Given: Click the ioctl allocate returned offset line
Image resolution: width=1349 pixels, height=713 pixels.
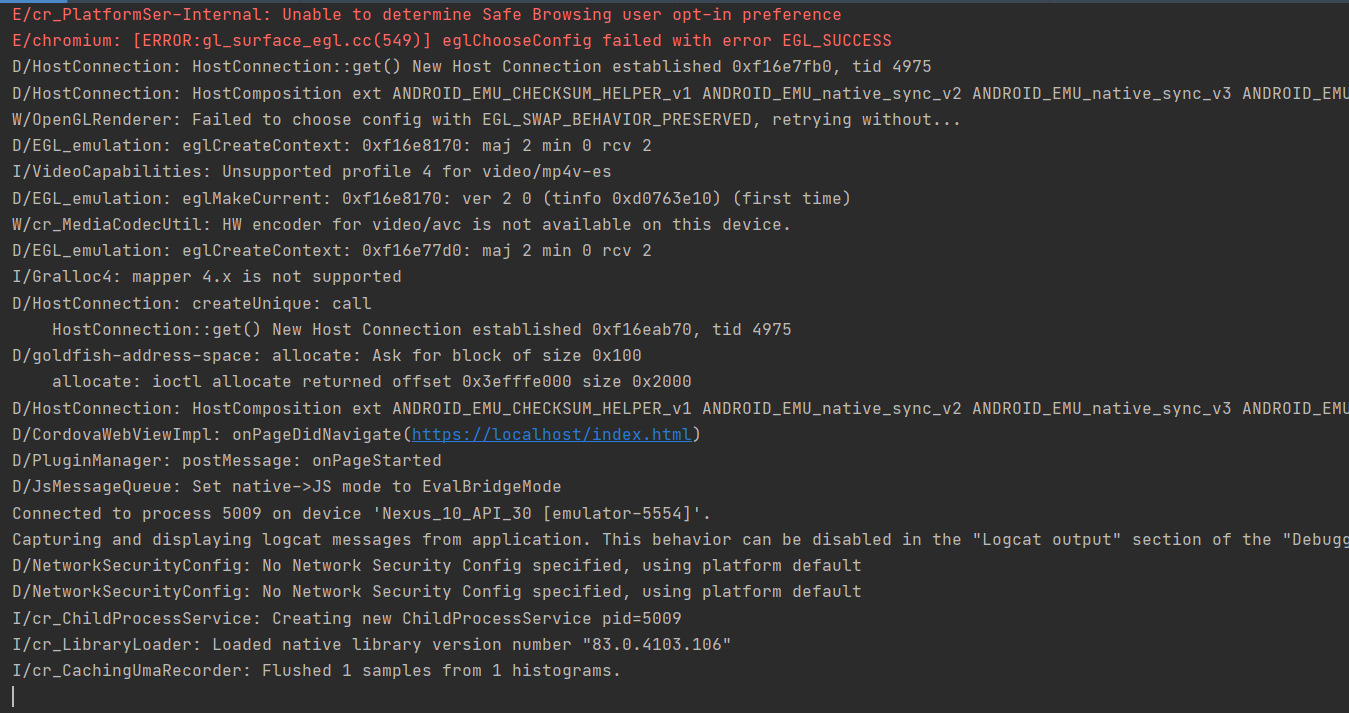Looking at the screenshot, I should point(372,382).
